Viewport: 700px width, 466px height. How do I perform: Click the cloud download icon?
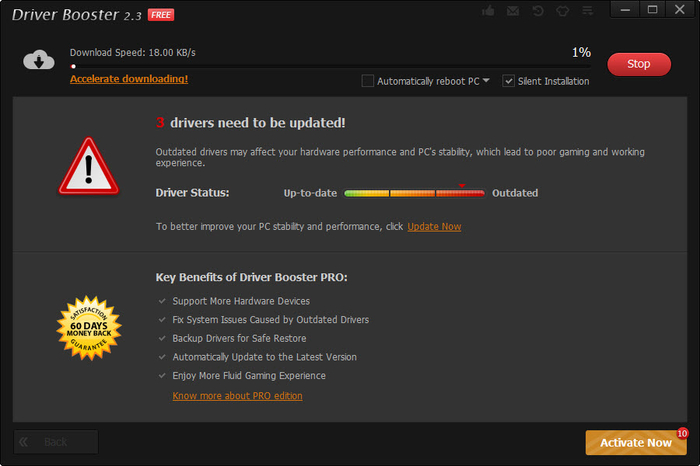pyautogui.click(x=39, y=60)
